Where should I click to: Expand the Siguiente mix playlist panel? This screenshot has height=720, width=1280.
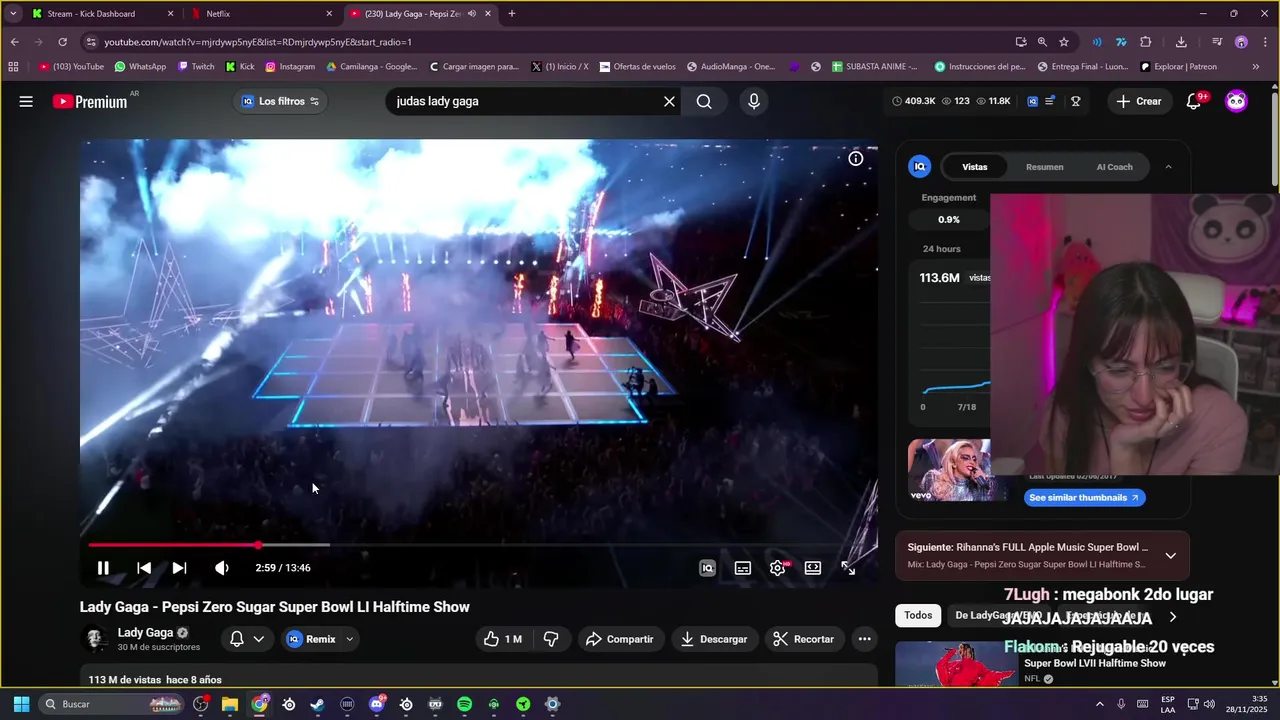point(1170,556)
